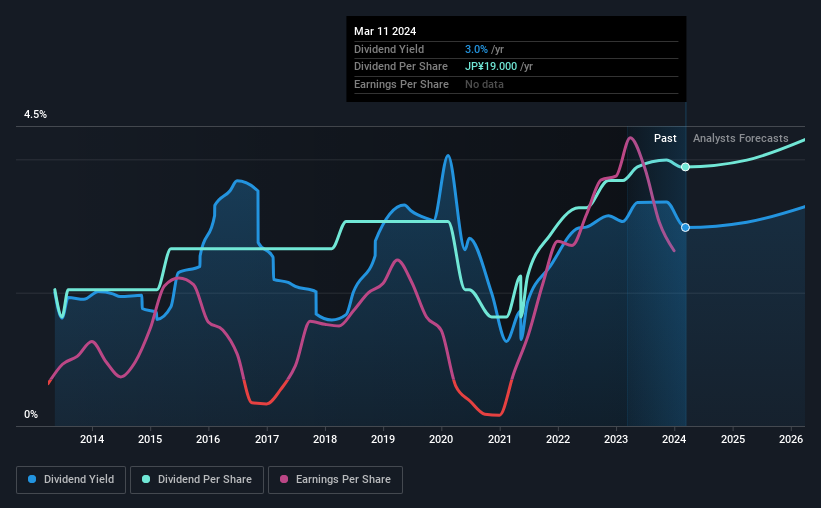Click the 2016 x-axis label
The image size is (821, 508).
click(208, 439)
